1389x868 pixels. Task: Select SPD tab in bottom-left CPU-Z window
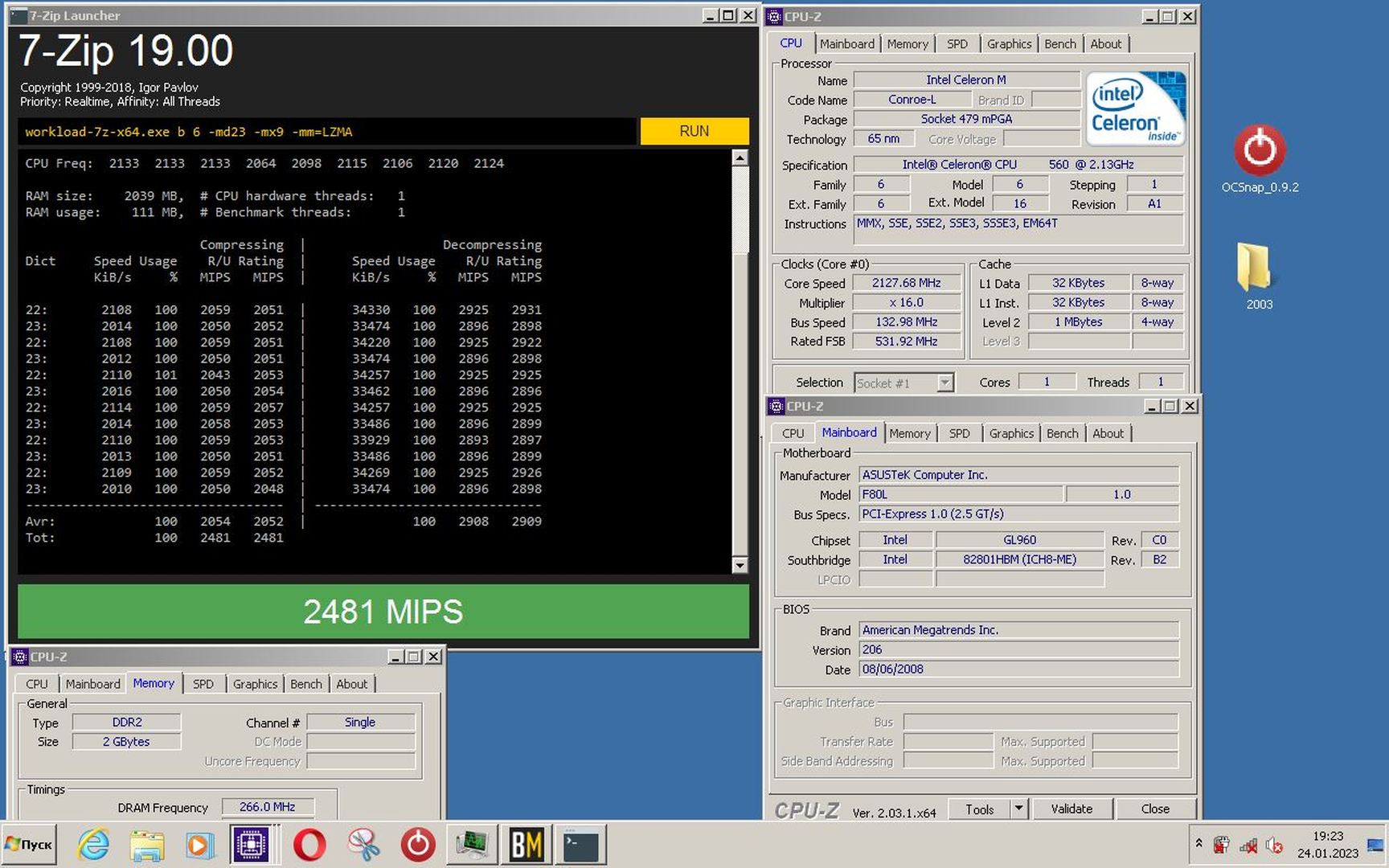click(x=203, y=684)
